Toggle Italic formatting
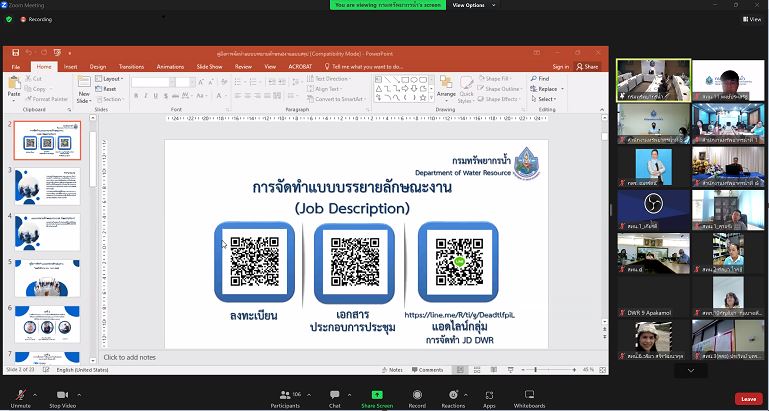The image size is (769, 411). (146, 96)
